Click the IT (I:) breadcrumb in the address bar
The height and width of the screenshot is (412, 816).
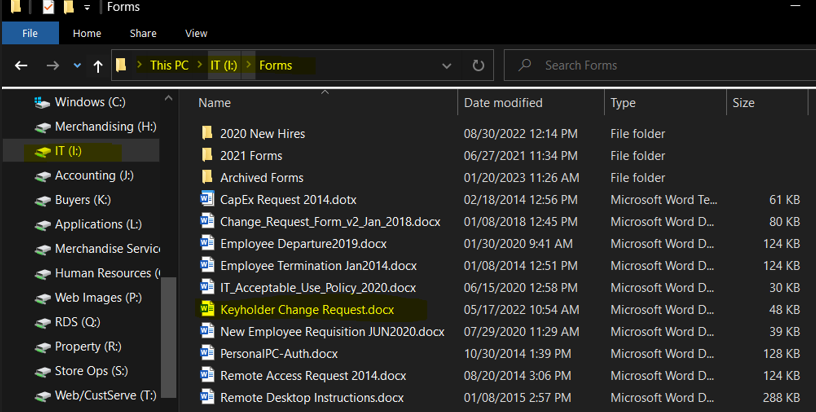[222, 66]
